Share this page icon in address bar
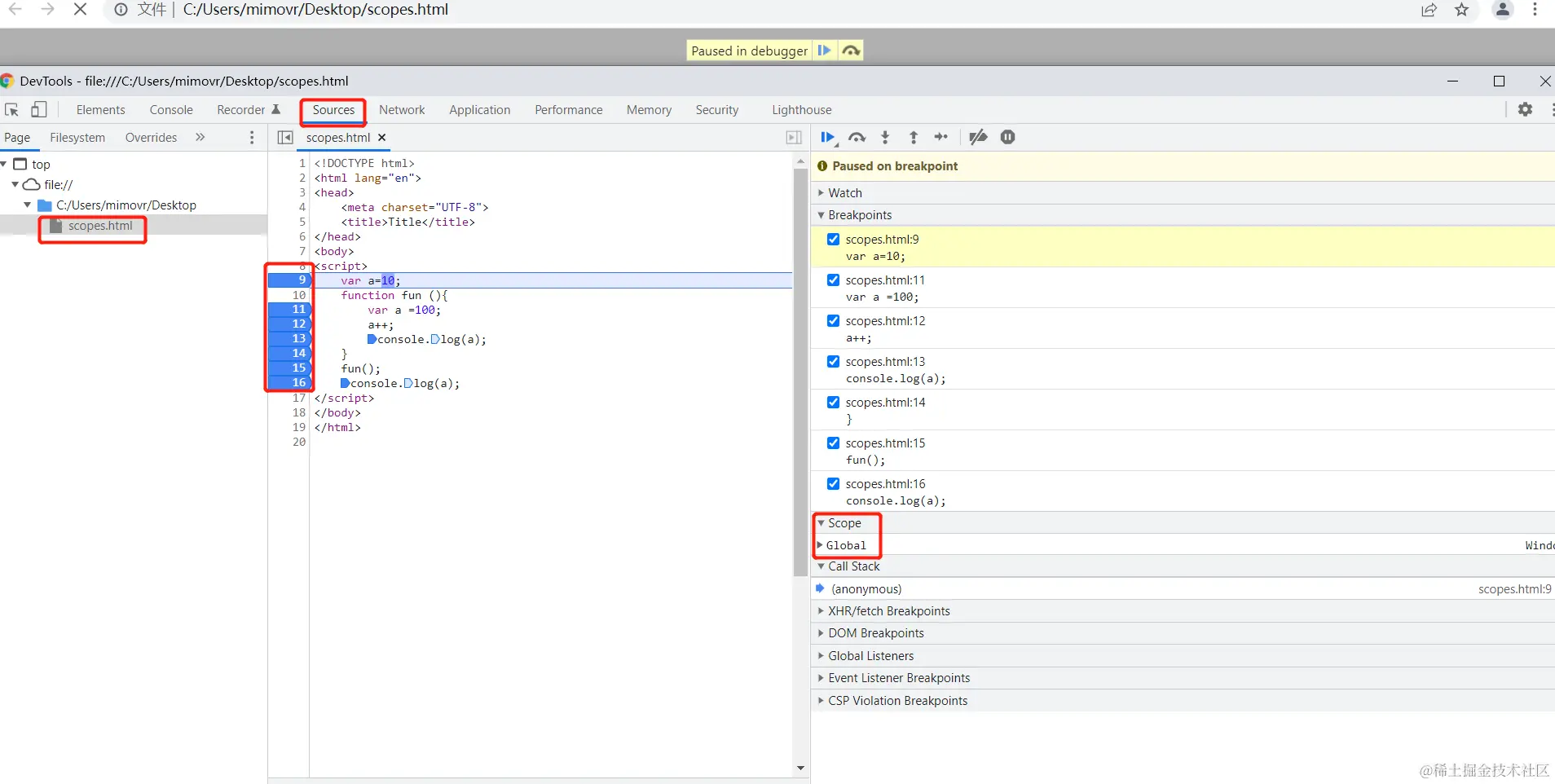Image resolution: width=1555 pixels, height=784 pixels. (x=1429, y=10)
